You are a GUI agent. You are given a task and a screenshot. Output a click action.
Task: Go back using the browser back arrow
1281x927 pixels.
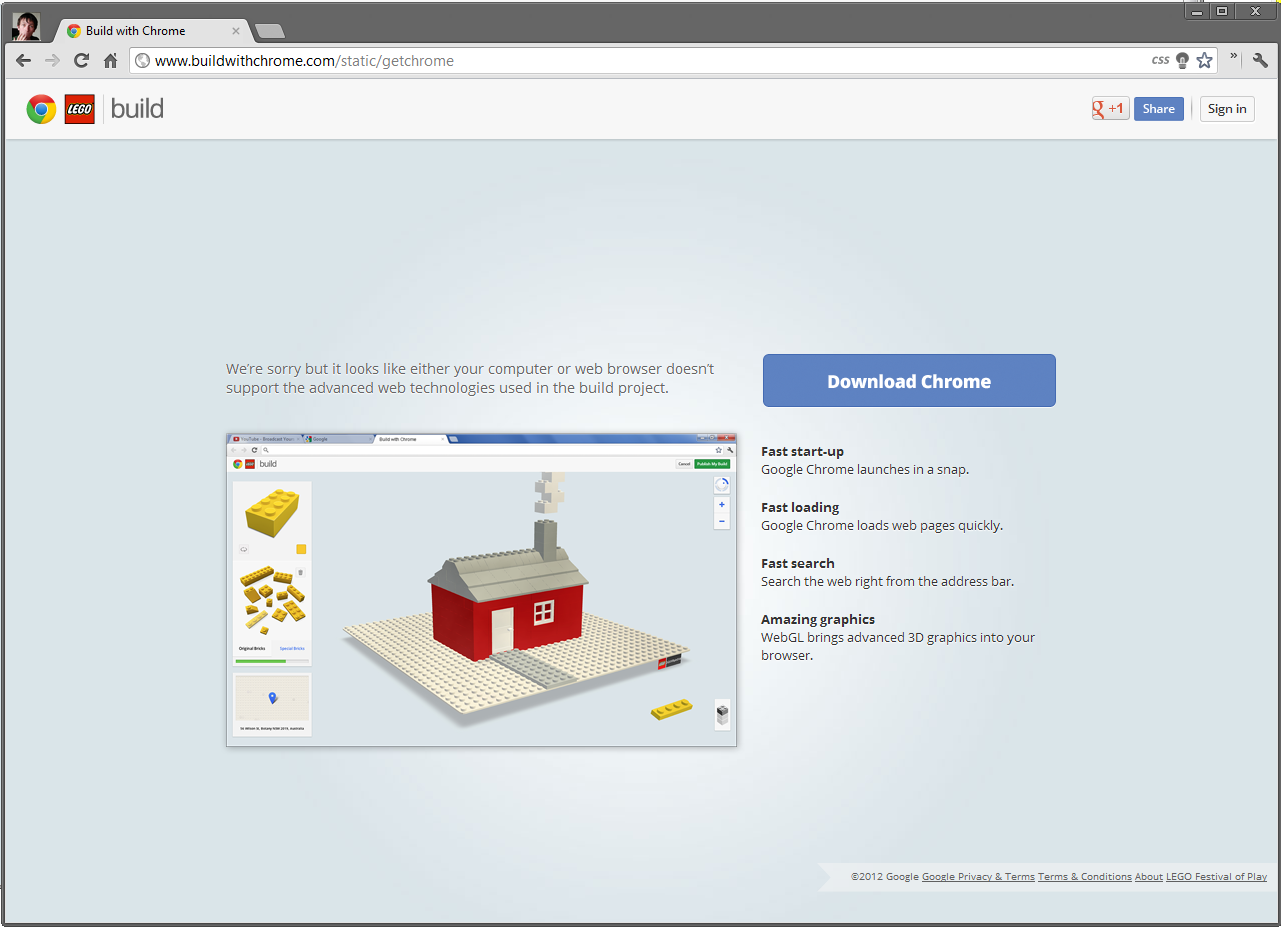[24, 61]
